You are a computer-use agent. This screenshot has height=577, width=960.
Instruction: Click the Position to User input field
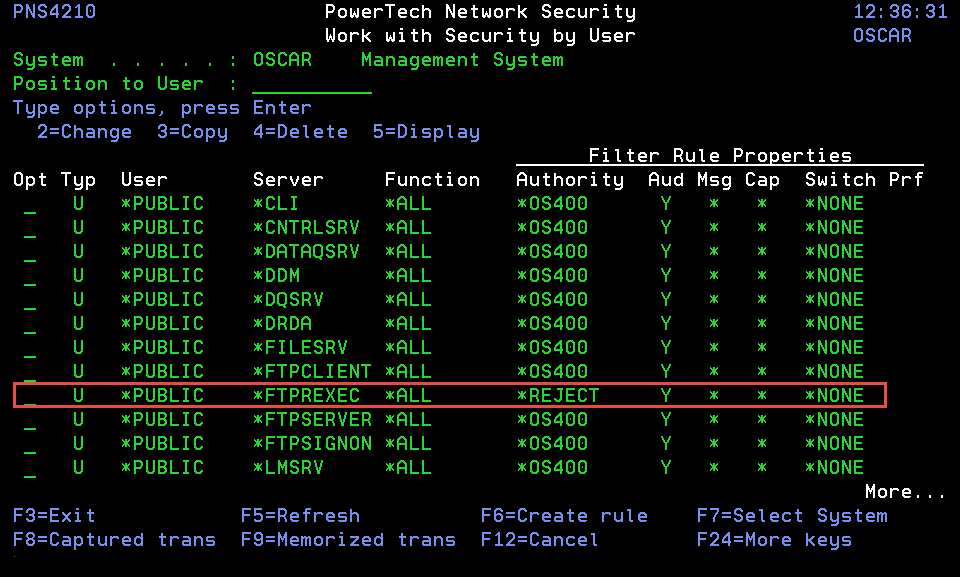[x=311, y=84]
